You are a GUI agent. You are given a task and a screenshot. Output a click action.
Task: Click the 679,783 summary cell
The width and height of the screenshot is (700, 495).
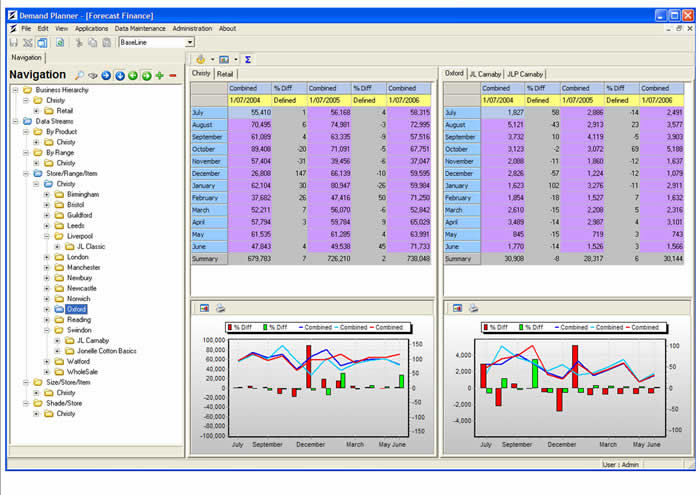tap(250, 258)
